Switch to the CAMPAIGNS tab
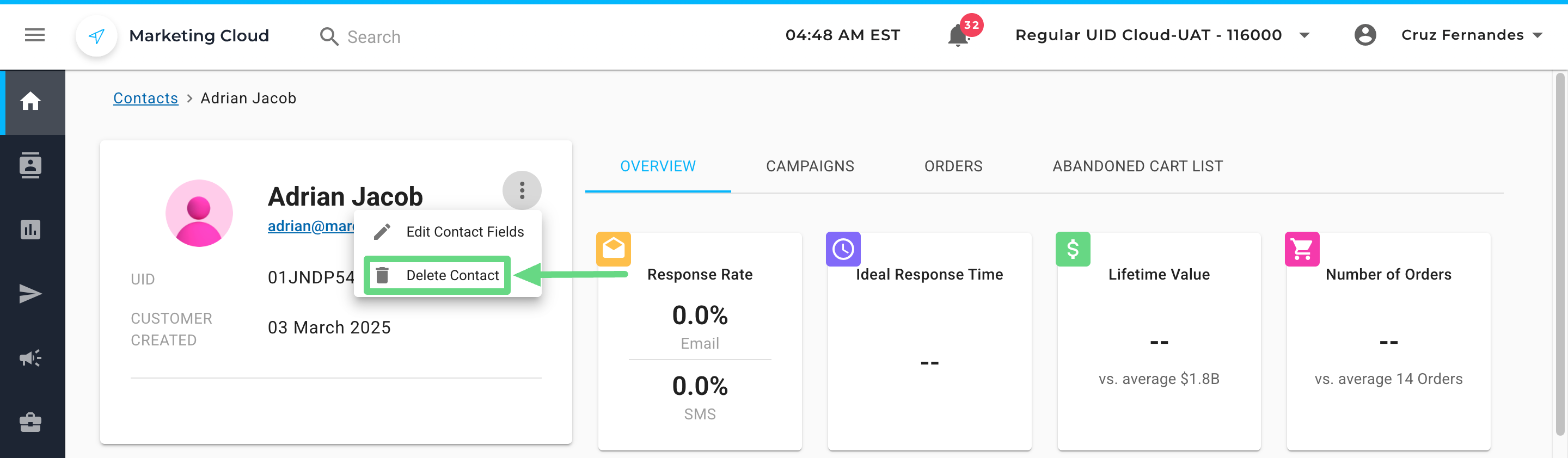This screenshot has width=1568, height=458. click(x=810, y=166)
